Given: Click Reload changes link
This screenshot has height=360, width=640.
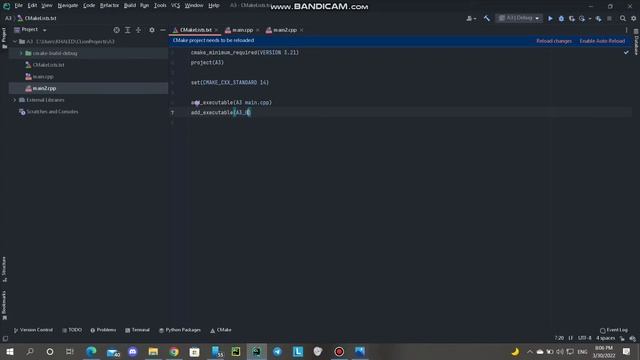Looking at the screenshot, I should point(554,41).
